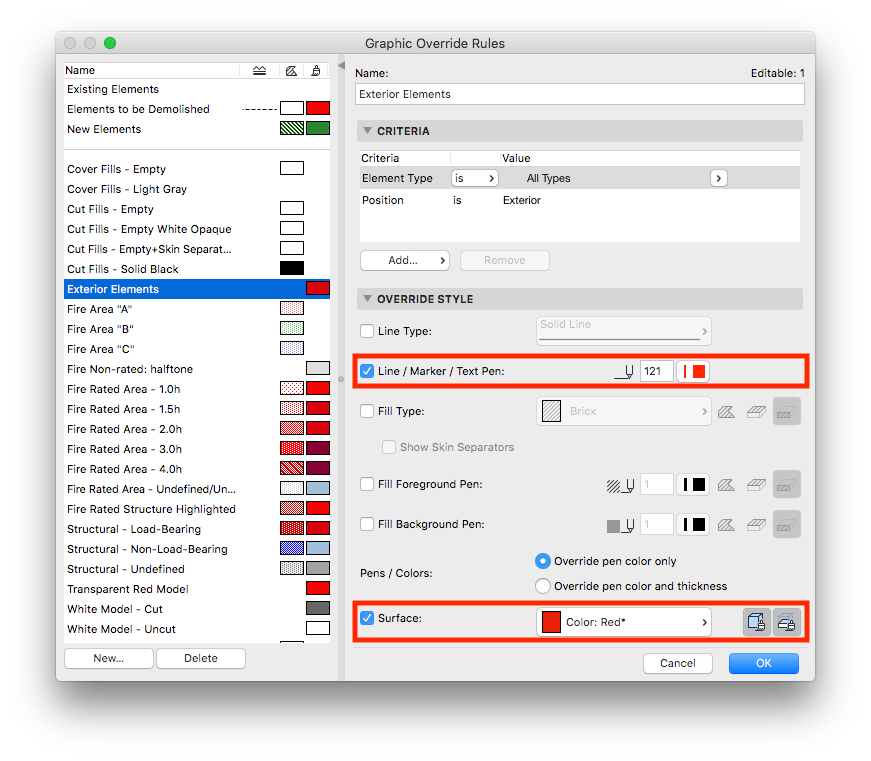The image size is (871, 761).
Task: Click the OK button
Action: point(764,664)
